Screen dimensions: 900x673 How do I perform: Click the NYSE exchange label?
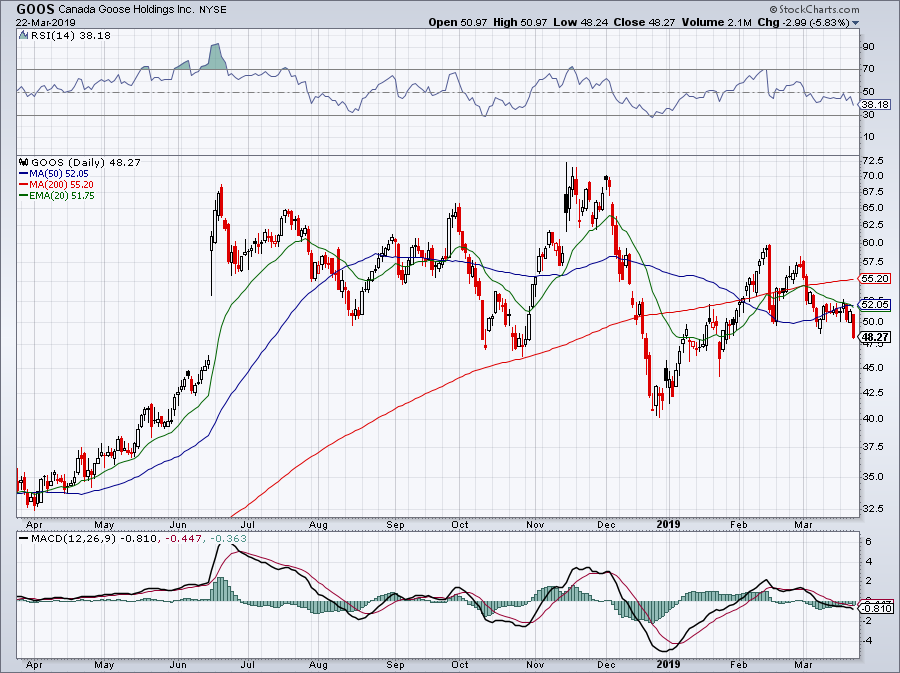[x=214, y=10]
